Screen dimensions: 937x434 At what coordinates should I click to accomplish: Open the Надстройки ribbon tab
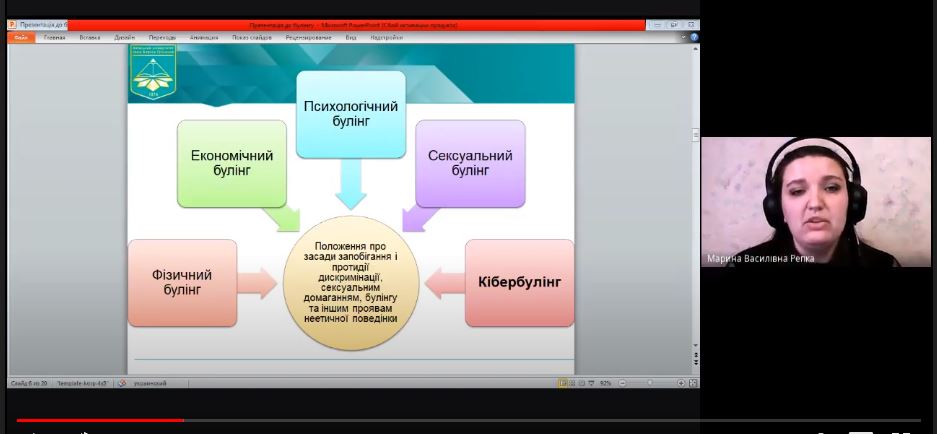pyautogui.click(x=387, y=37)
